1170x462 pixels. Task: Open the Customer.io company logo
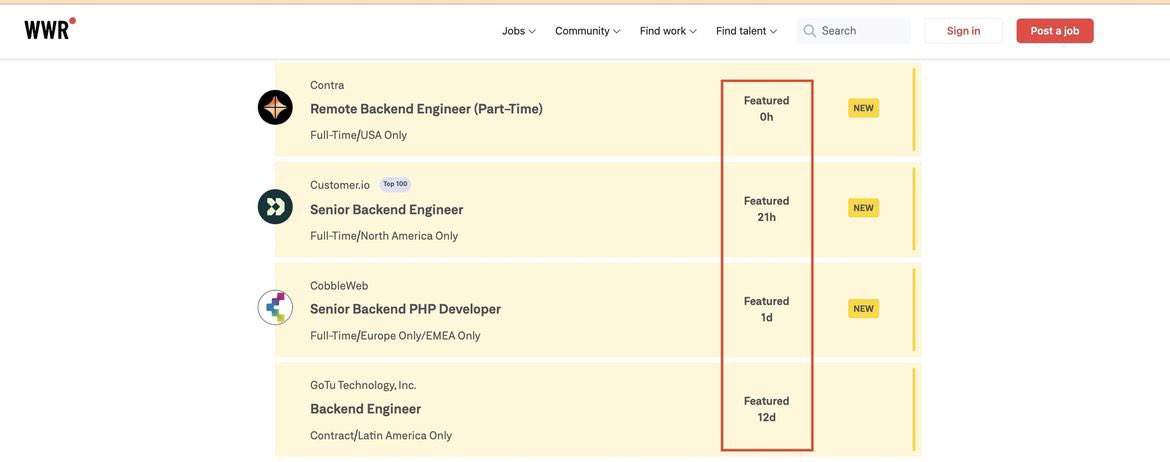point(275,207)
